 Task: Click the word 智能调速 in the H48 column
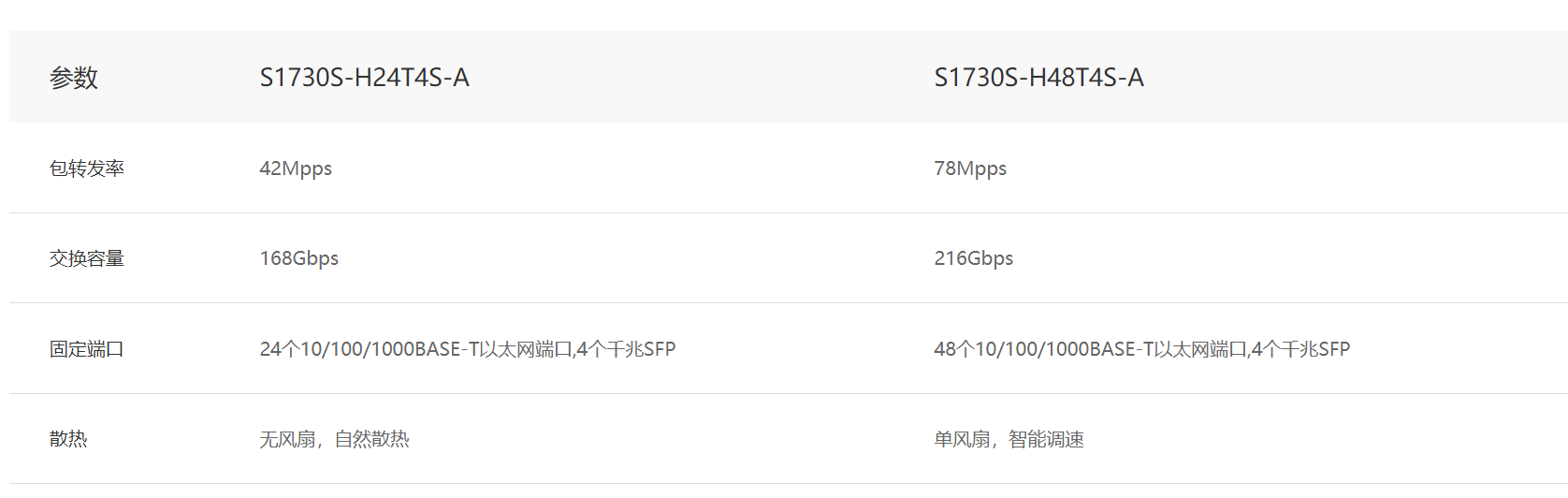click(1047, 439)
